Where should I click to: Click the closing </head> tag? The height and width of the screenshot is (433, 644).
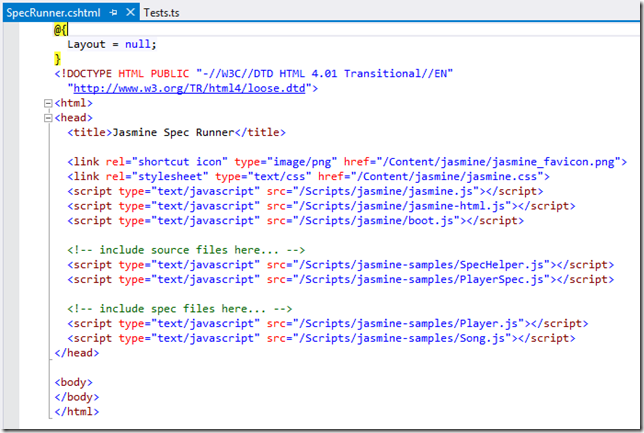tap(77, 353)
